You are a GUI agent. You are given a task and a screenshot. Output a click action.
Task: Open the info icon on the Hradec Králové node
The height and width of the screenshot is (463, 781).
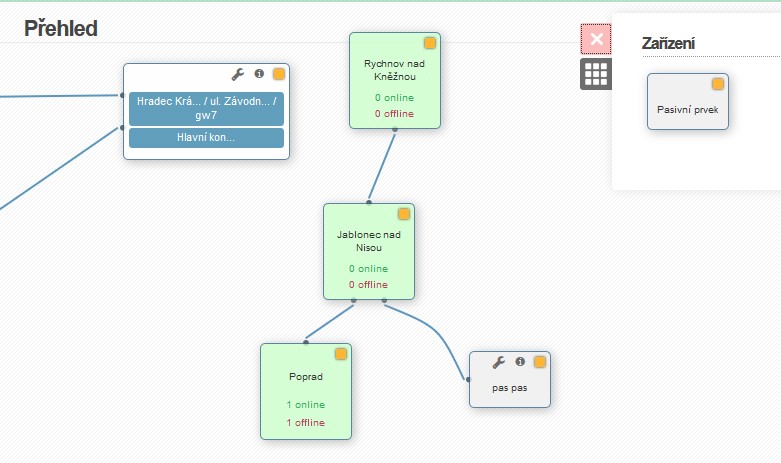259,74
